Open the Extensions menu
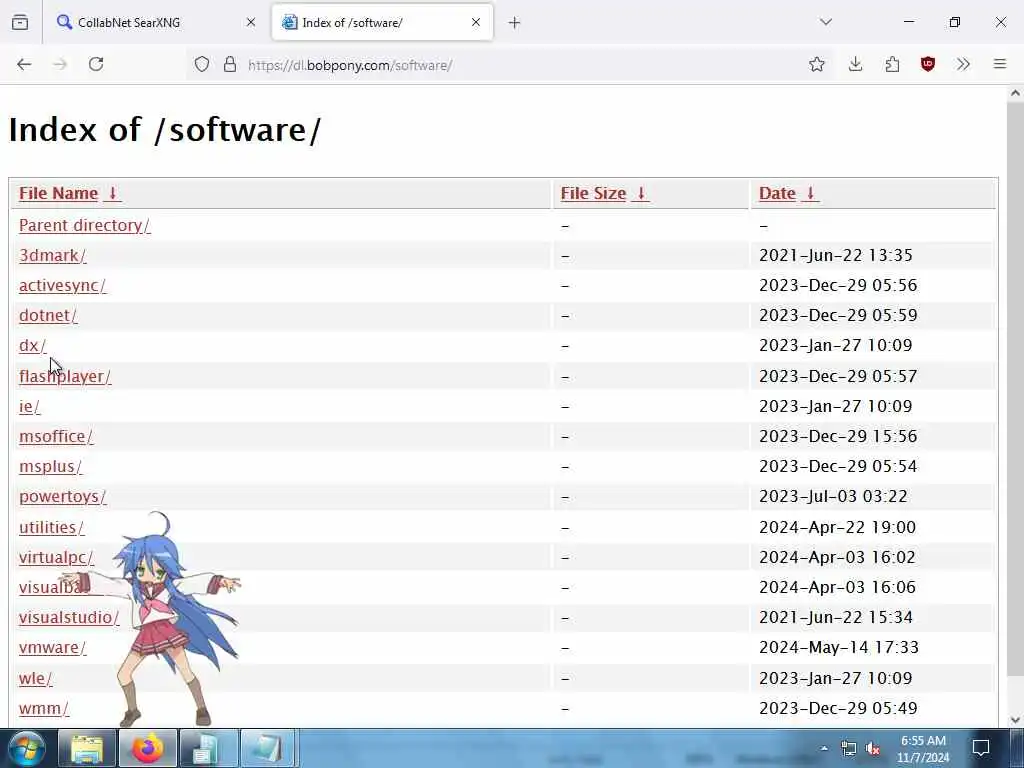1024x768 pixels. pos(892,64)
